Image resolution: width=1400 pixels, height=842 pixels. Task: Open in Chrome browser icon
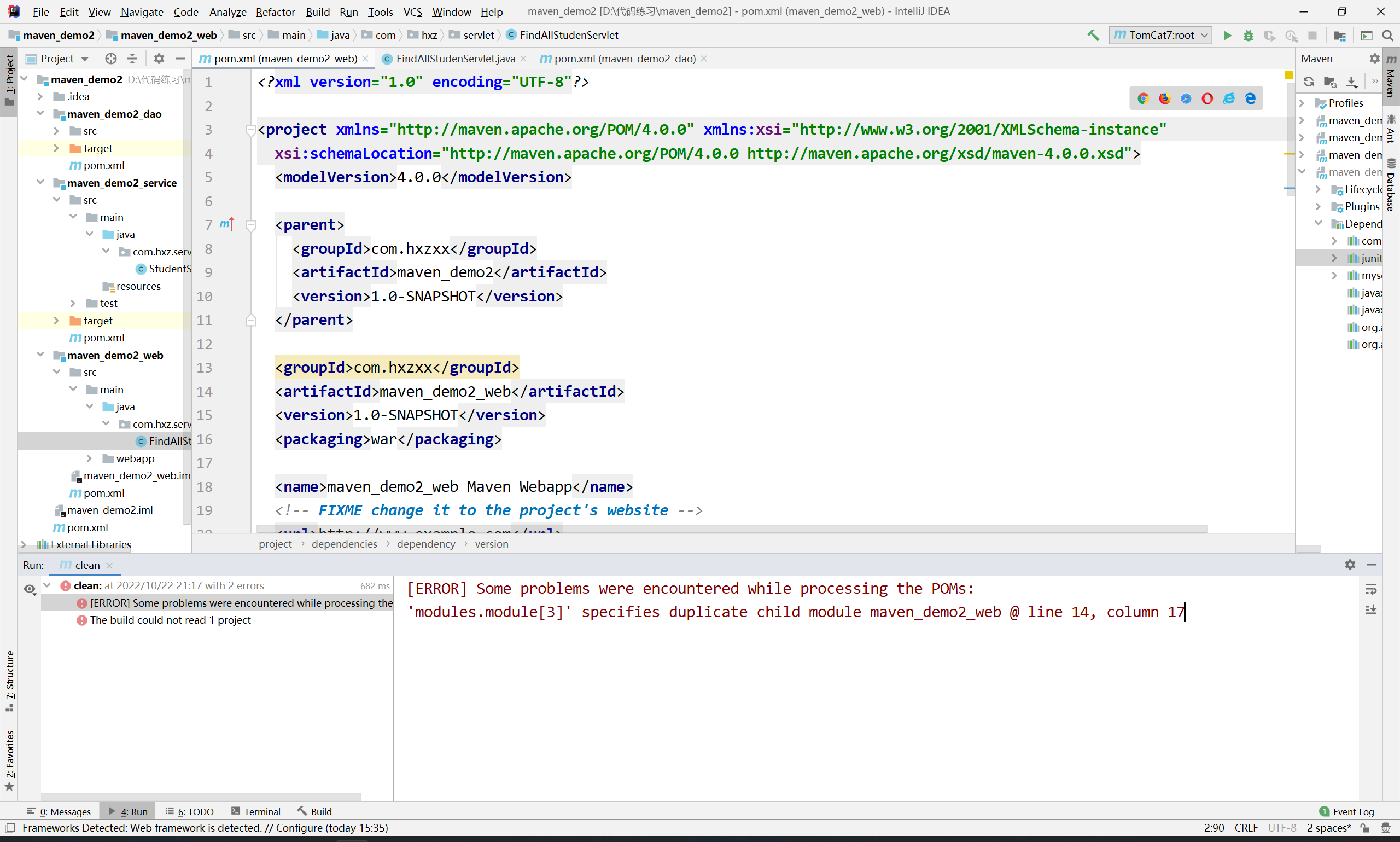(1143, 98)
